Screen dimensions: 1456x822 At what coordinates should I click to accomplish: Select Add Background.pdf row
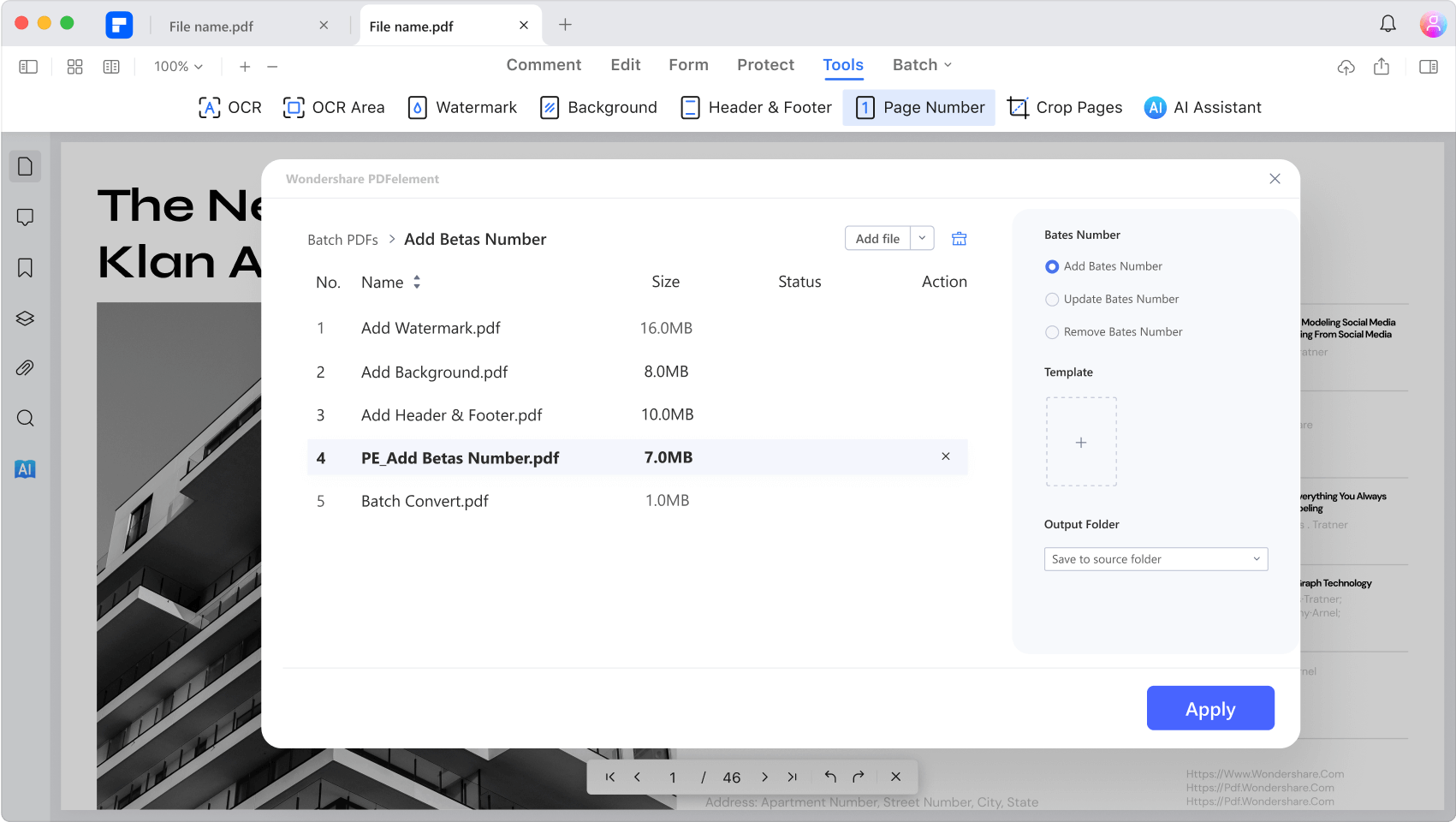[x=637, y=372]
